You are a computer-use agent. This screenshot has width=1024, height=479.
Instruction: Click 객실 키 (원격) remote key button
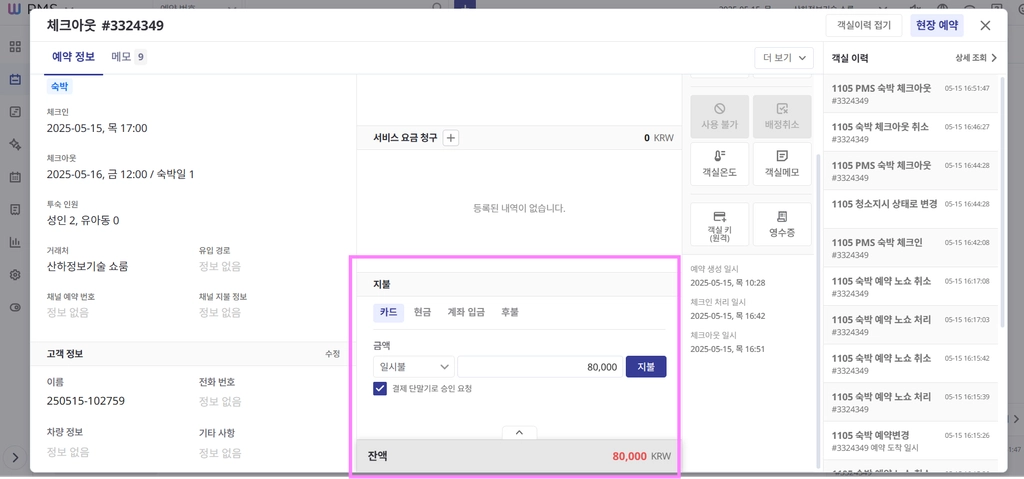click(719, 224)
